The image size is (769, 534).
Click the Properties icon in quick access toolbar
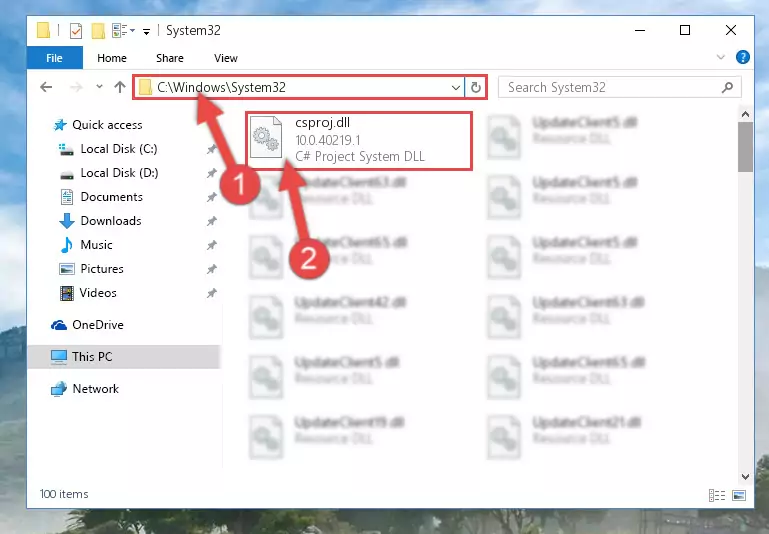point(76,31)
